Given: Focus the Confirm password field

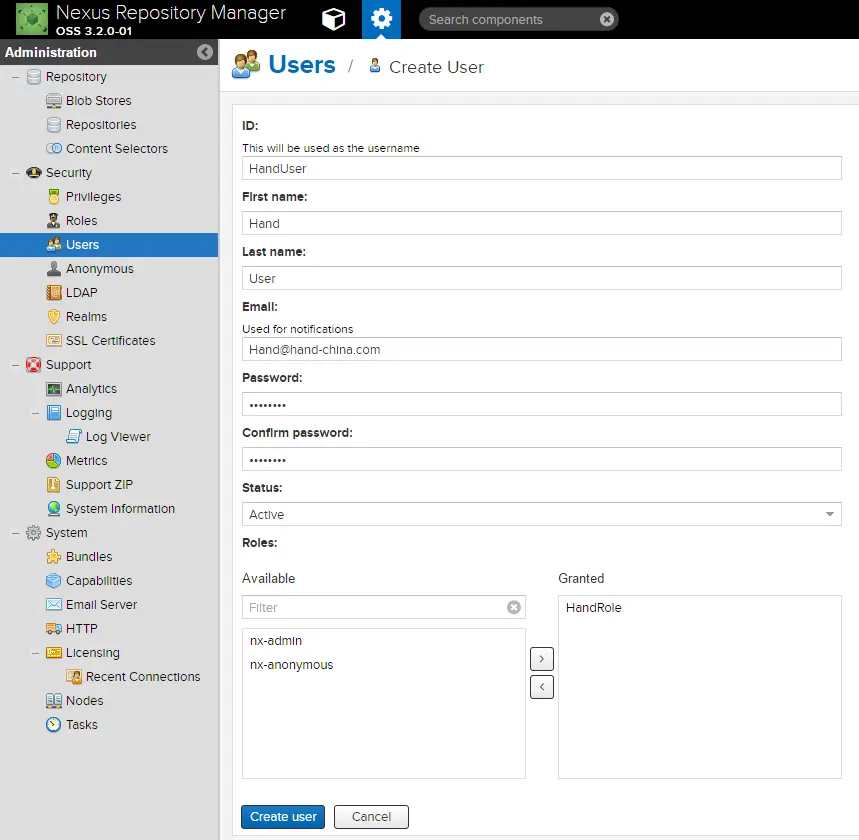Looking at the screenshot, I should (542, 459).
